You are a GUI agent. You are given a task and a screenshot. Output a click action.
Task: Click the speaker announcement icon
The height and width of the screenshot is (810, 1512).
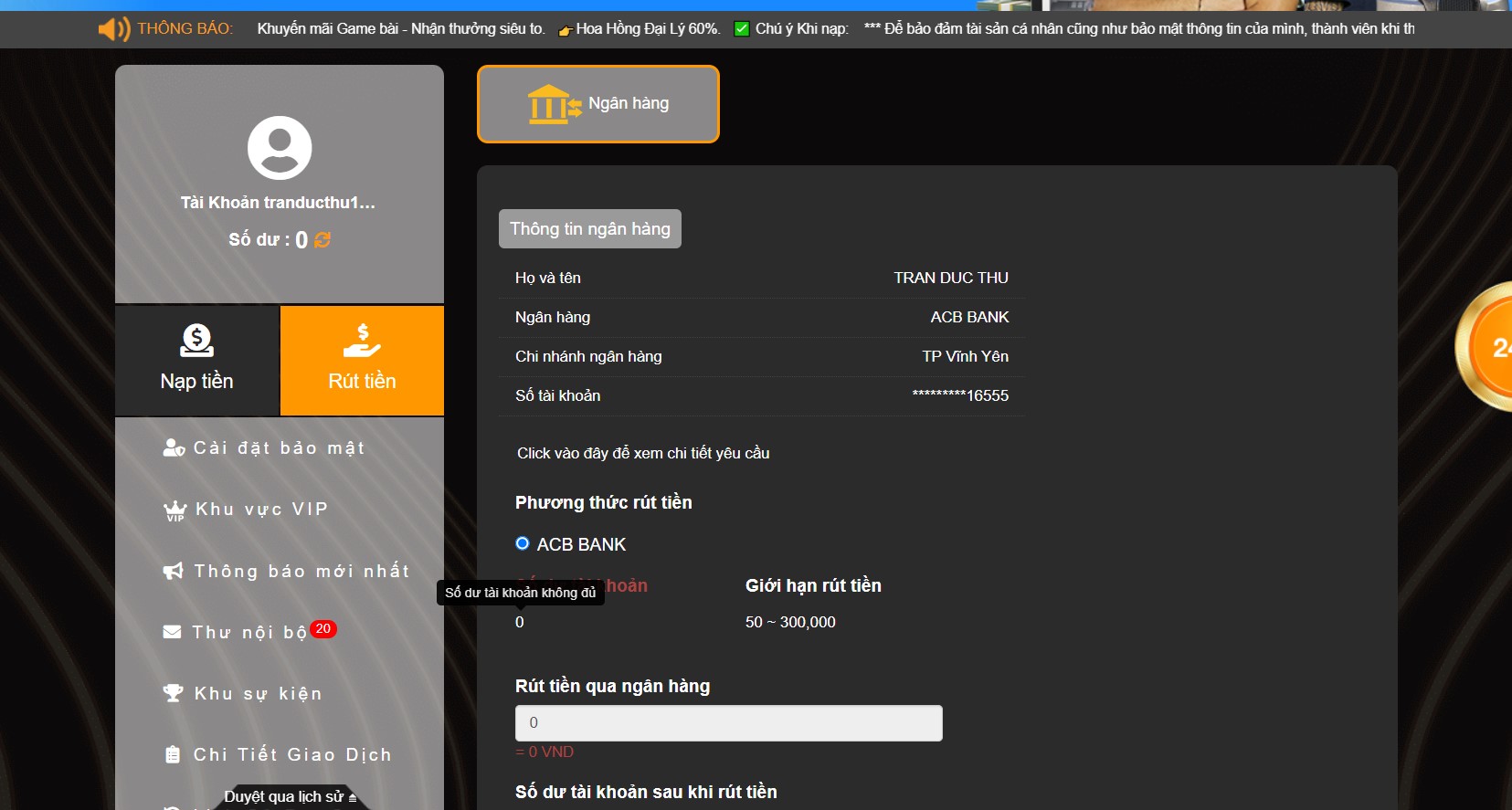(114, 29)
